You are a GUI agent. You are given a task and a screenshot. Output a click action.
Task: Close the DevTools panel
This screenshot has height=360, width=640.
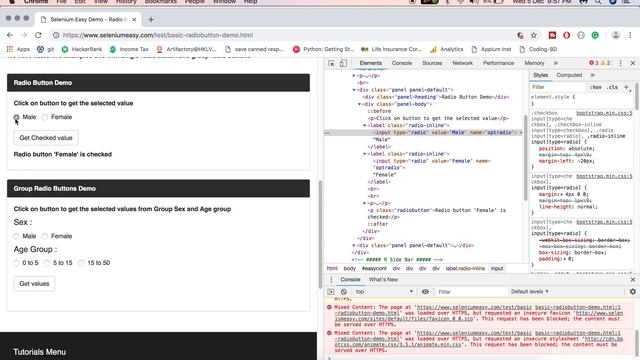(633, 63)
